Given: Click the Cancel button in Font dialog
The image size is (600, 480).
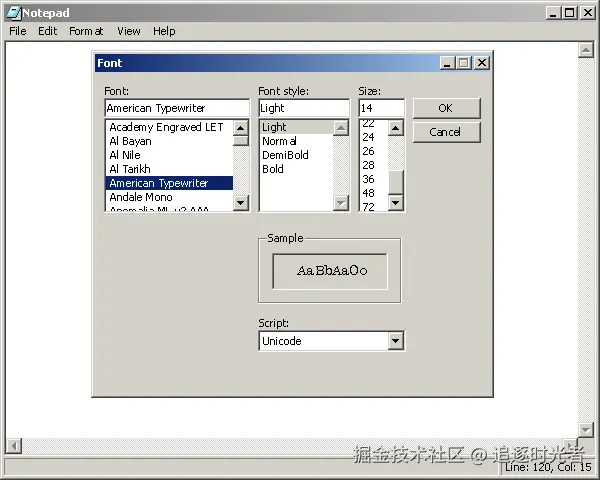Looking at the screenshot, I should click(x=446, y=132).
